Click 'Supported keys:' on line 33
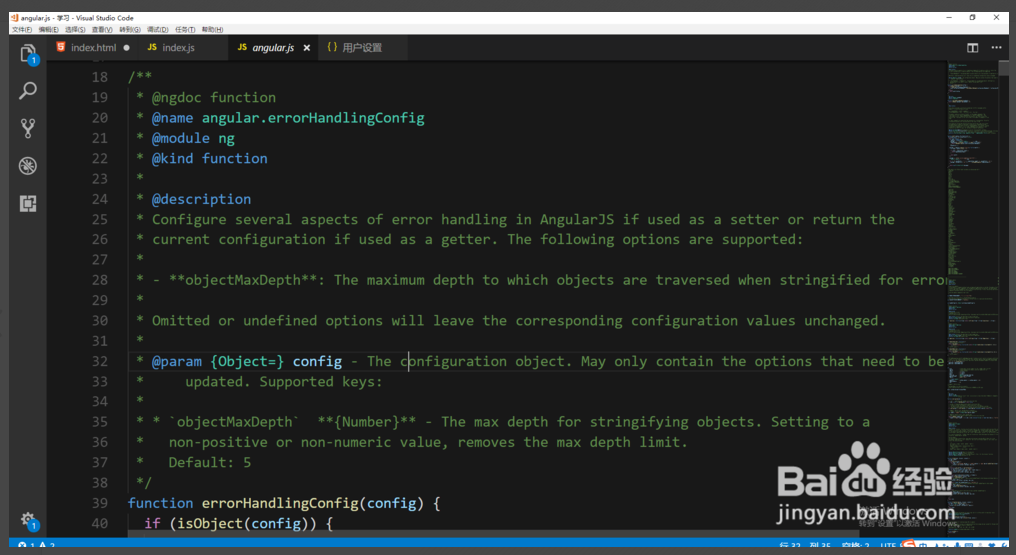The width and height of the screenshot is (1016, 555). click(x=321, y=381)
